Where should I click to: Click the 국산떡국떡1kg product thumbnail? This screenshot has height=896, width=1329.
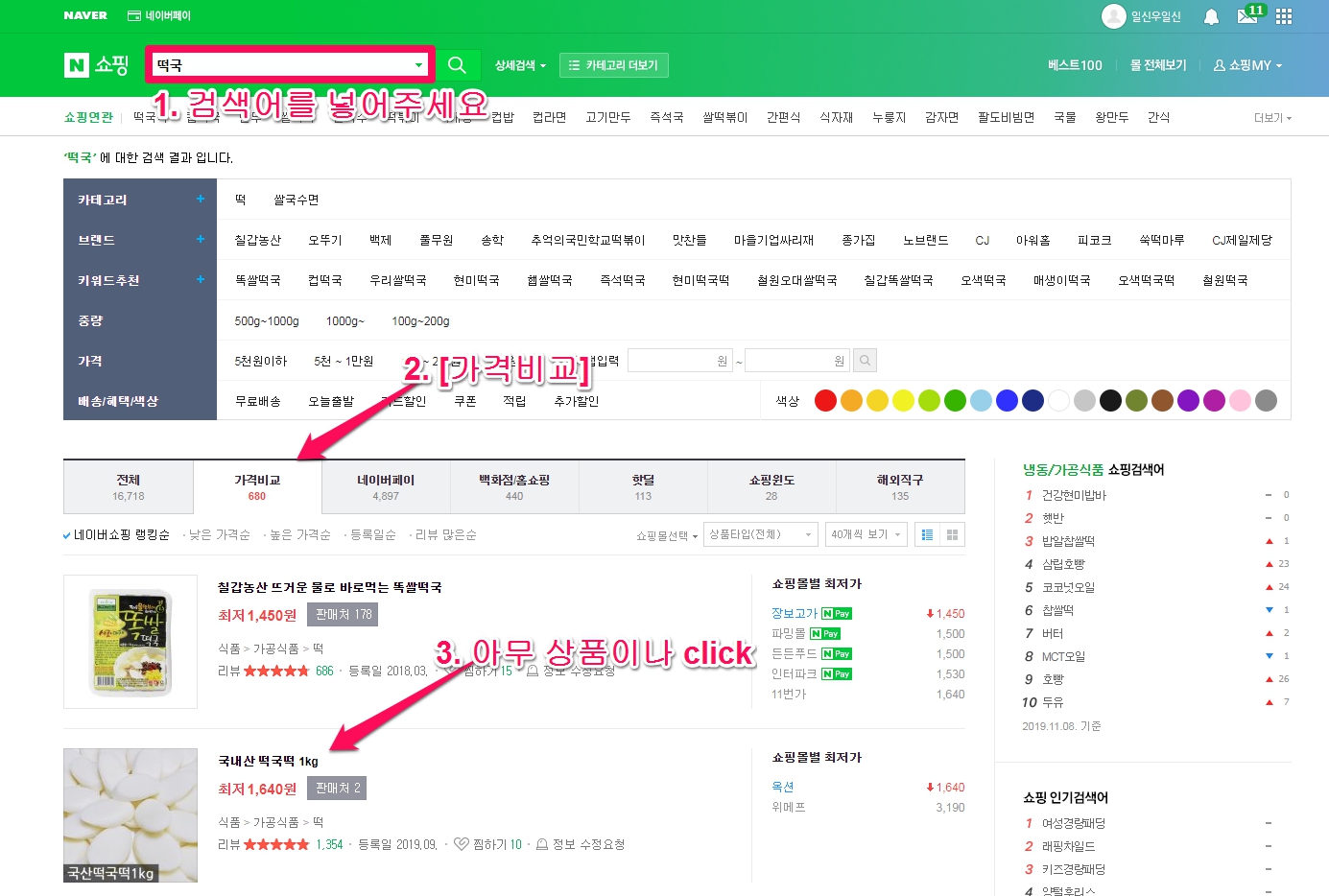tap(131, 815)
